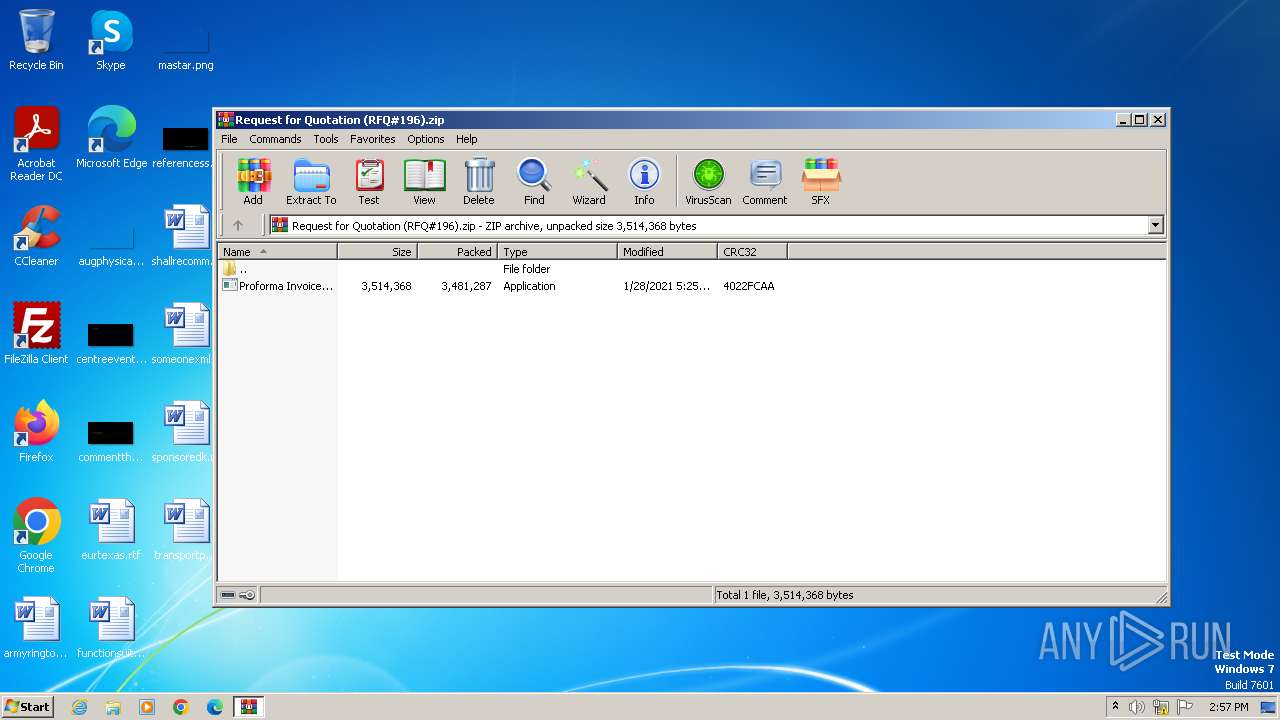This screenshot has height=720, width=1280.
Task: Open the Extract To tool
Action: pyautogui.click(x=311, y=182)
